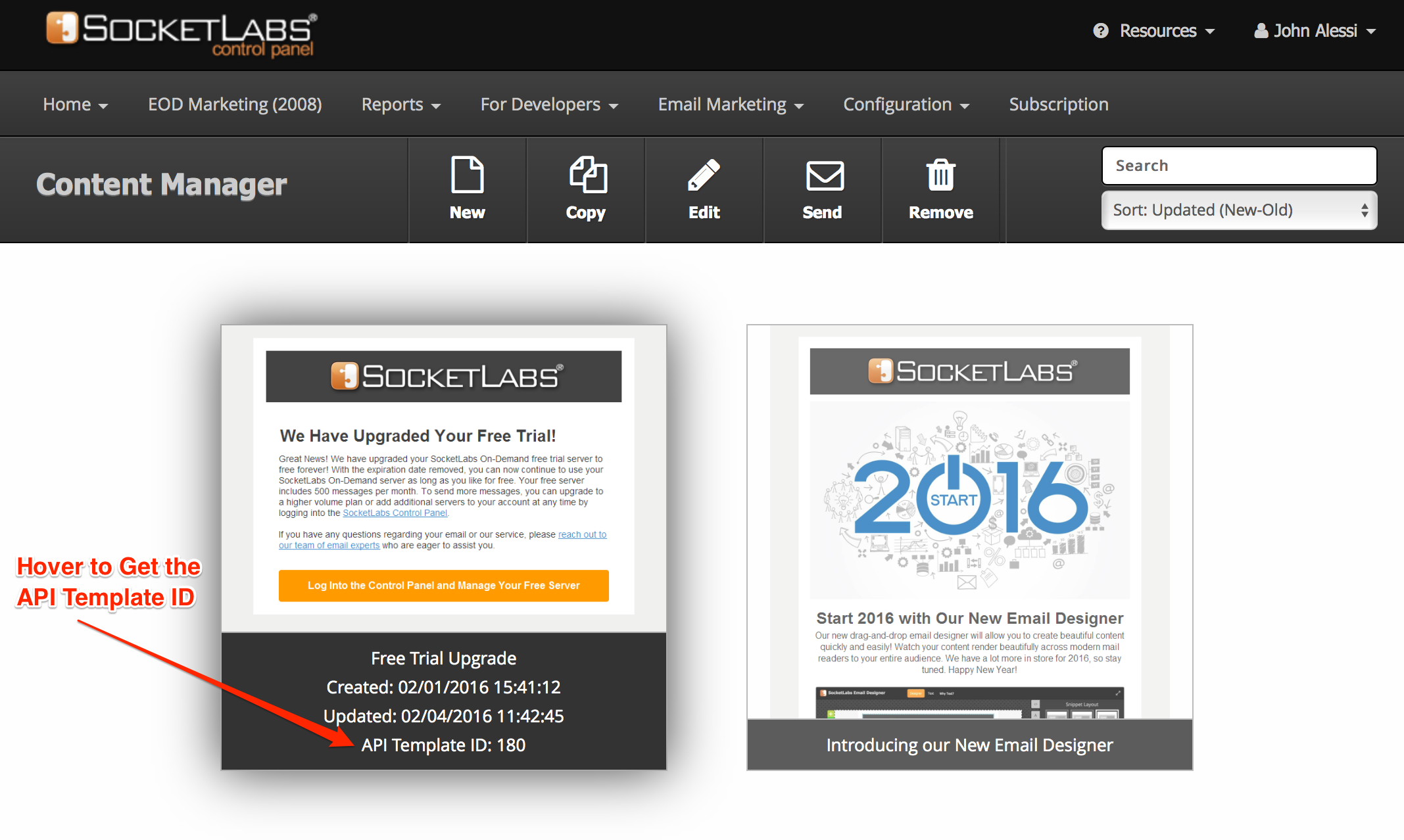Click 'We Have Upgraded Your Free Trial!' heading

[418, 436]
